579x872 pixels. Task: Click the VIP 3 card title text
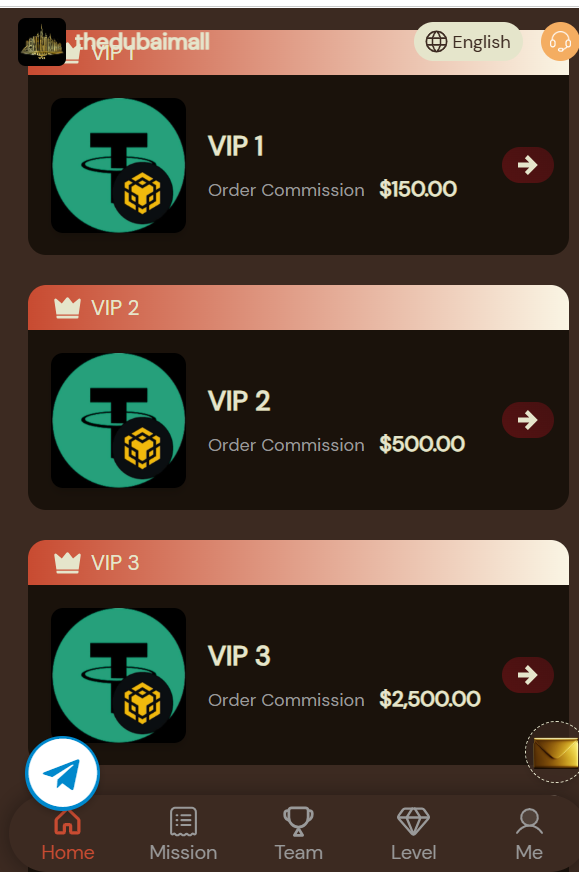tap(239, 656)
